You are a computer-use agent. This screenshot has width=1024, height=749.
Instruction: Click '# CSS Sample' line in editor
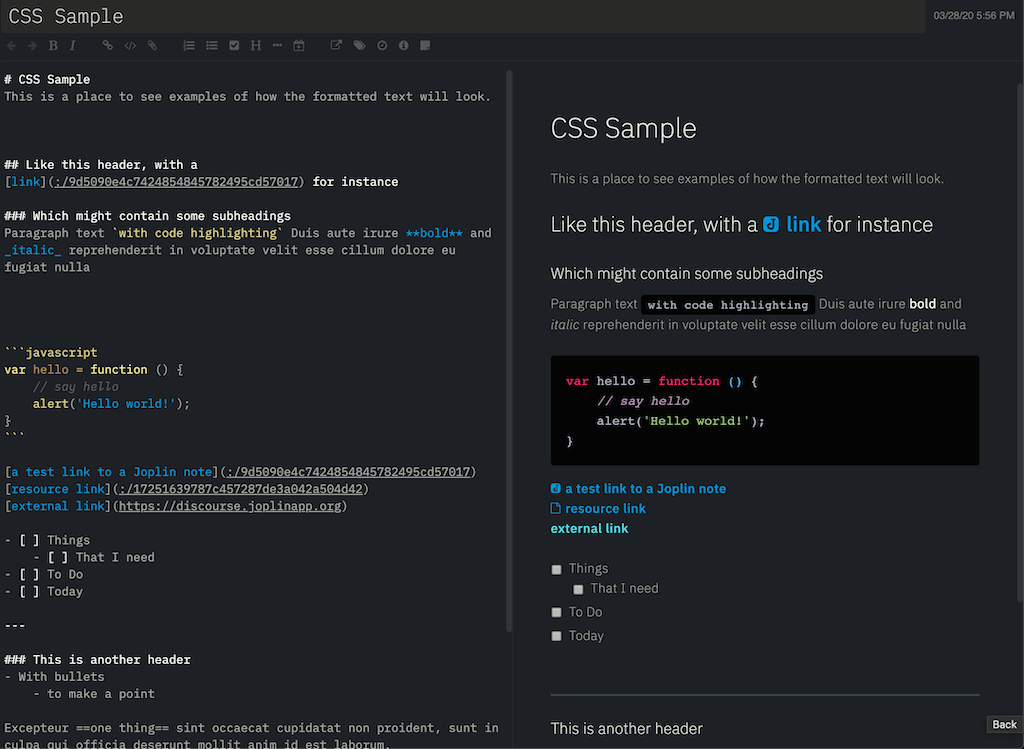click(x=47, y=80)
